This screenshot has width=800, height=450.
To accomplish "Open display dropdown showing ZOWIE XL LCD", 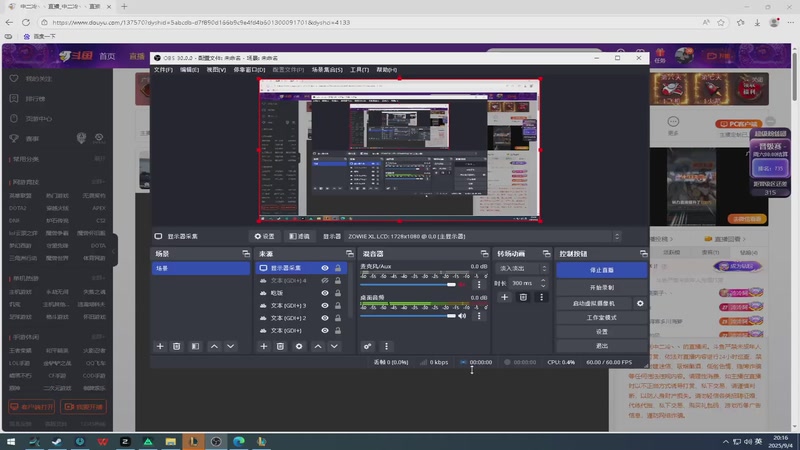I will [483, 236].
